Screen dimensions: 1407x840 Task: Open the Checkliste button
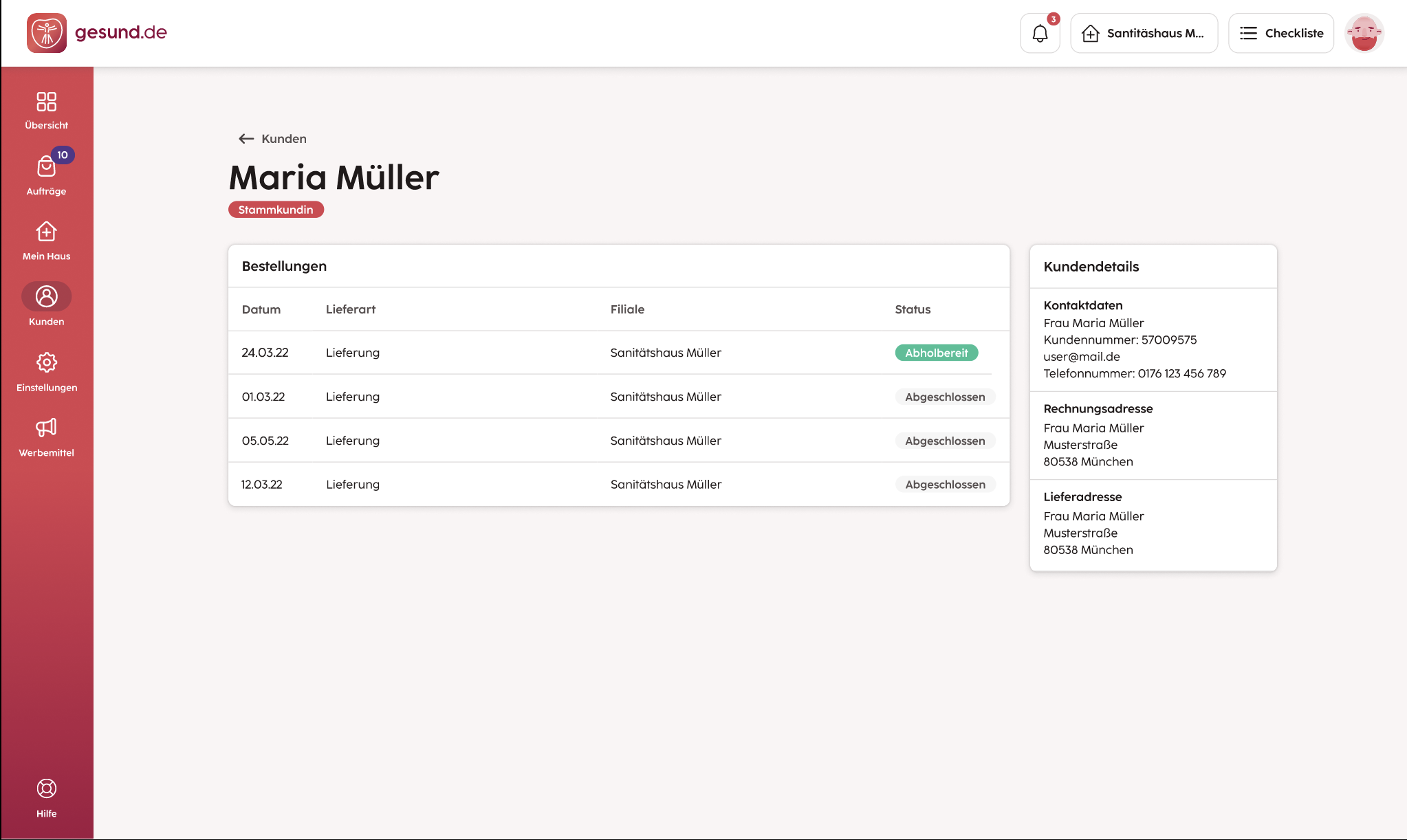pos(1281,33)
